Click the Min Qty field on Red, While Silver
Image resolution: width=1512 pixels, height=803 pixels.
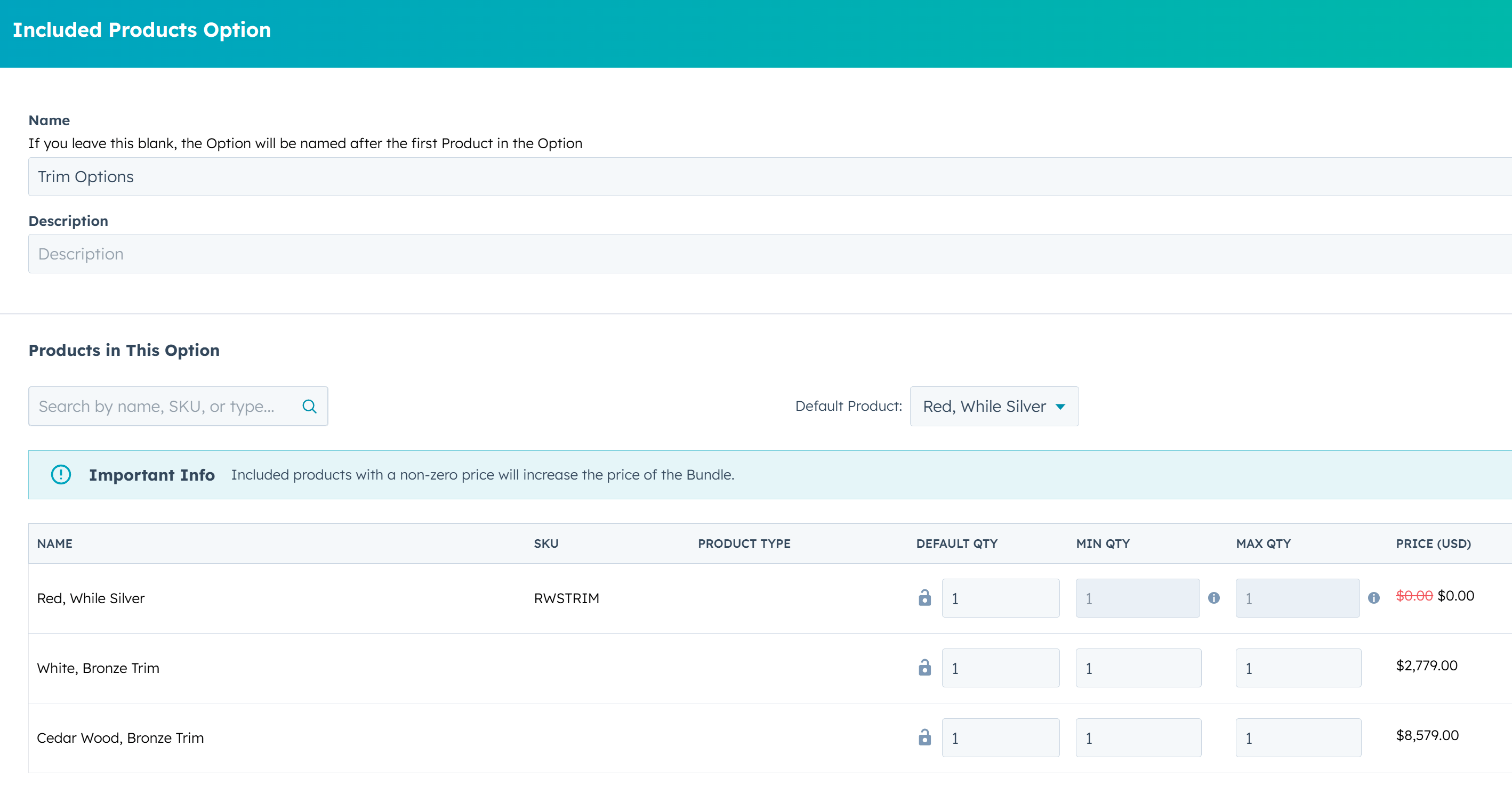click(1138, 598)
